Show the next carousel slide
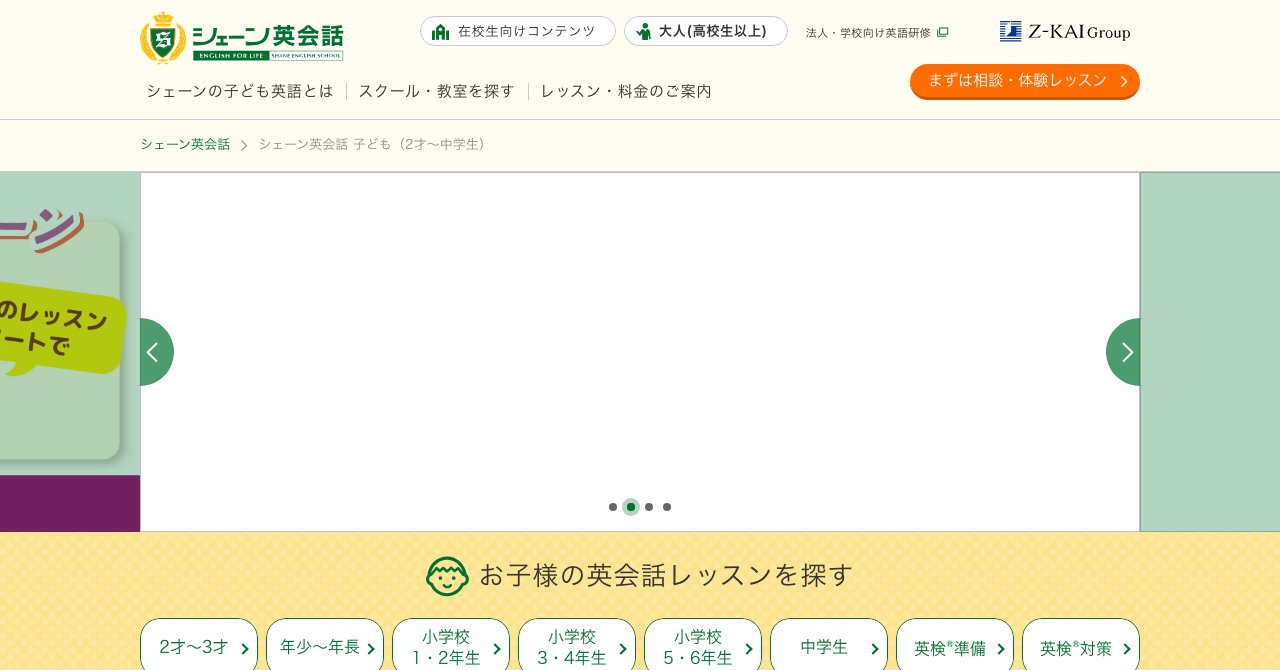The width and height of the screenshot is (1280, 670). (1124, 352)
